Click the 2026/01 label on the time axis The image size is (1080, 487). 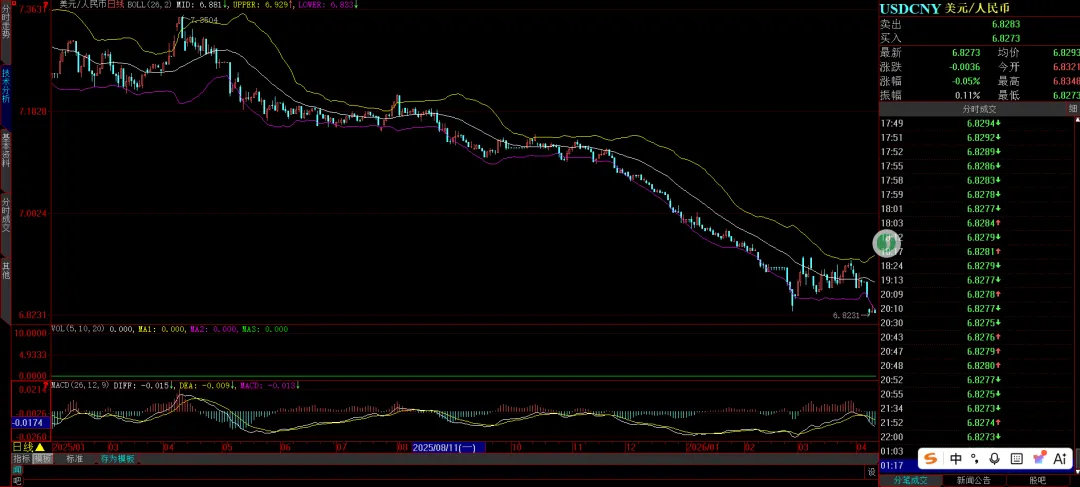pyautogui.click(x=701, y=447)
